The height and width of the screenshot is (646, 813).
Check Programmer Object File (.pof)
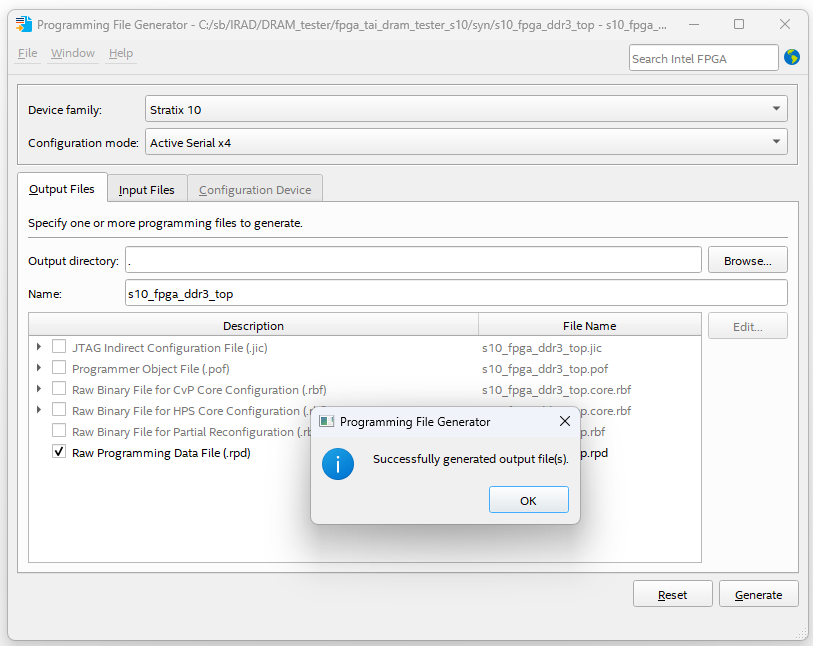coord(59,369)
